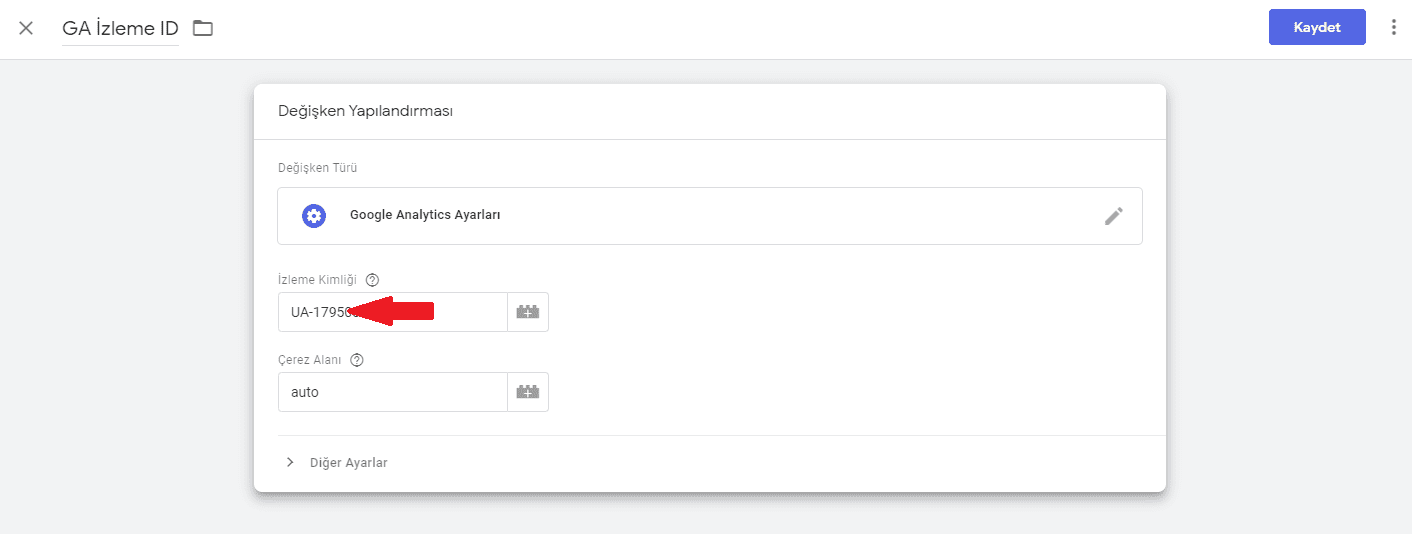This screenshot has height=534, width=1412.
Task: Save the variable with the Kaydet button
Action: (x=1316, y=28)
